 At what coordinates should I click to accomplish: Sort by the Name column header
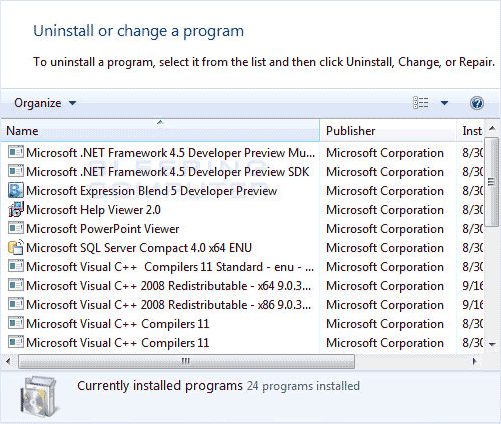pos(160,131)
